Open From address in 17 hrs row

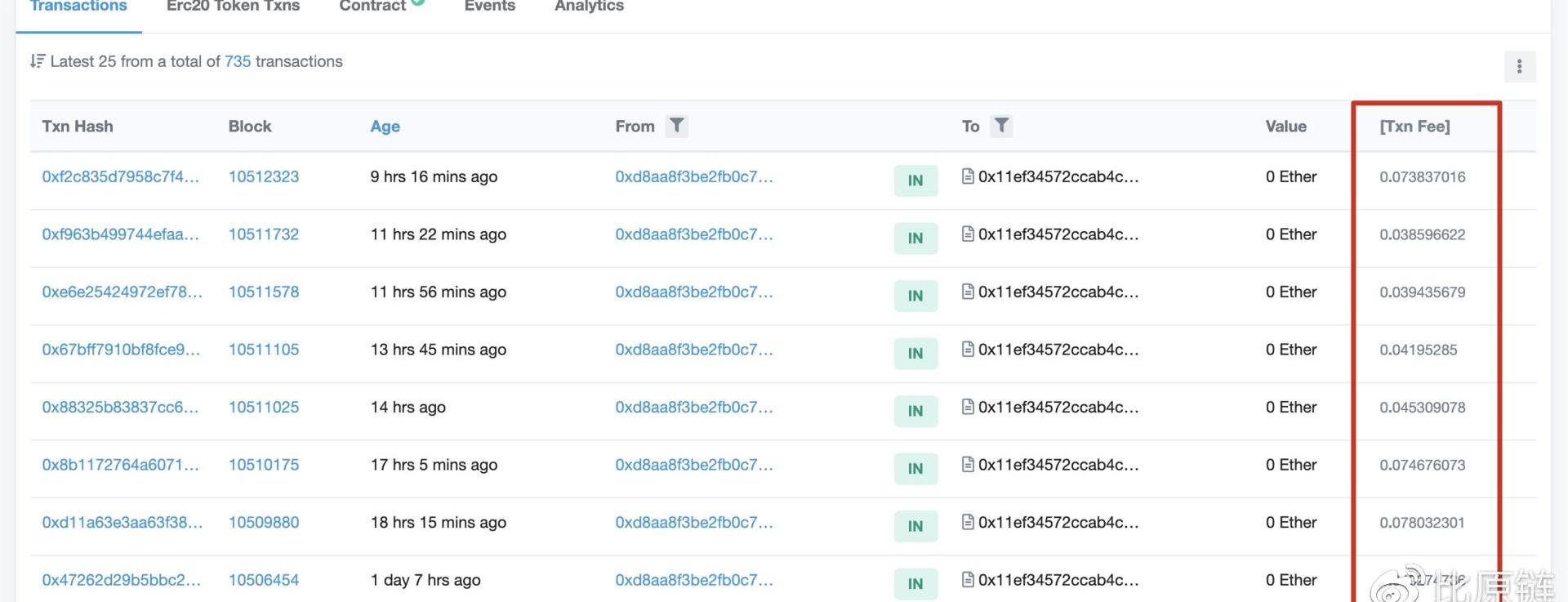(693, 465)
